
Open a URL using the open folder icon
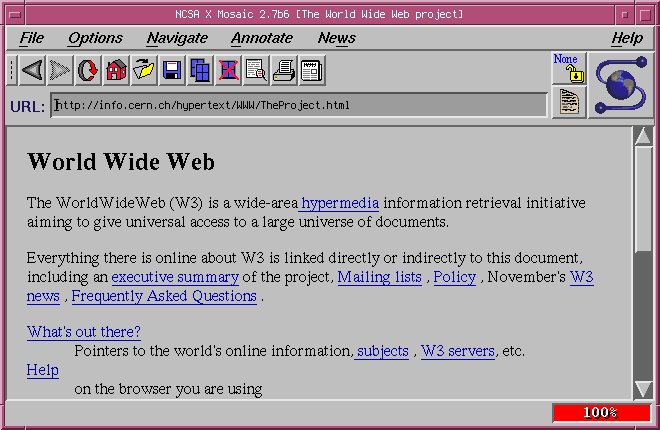[144, 70]
